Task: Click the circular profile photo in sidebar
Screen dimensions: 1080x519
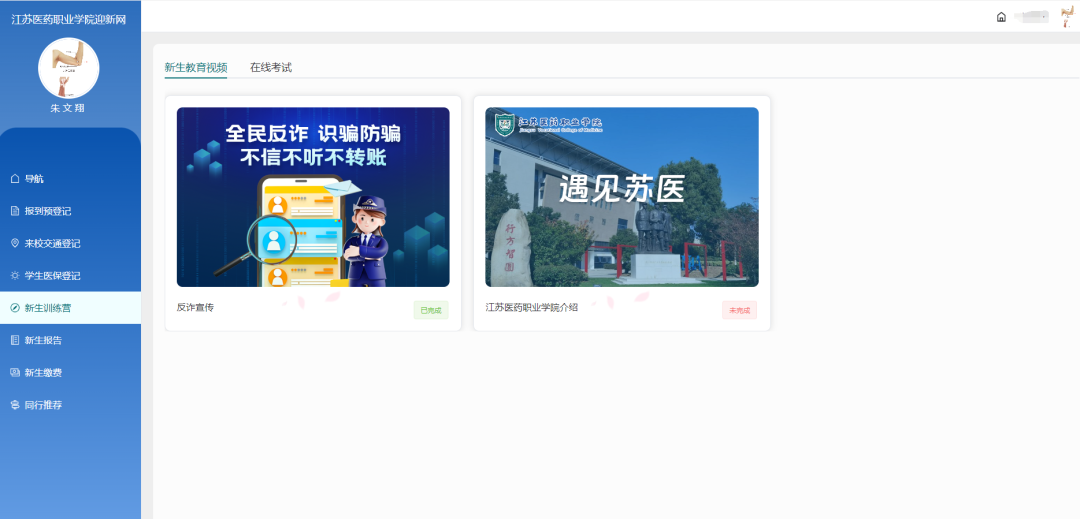Action: (69, 68)
